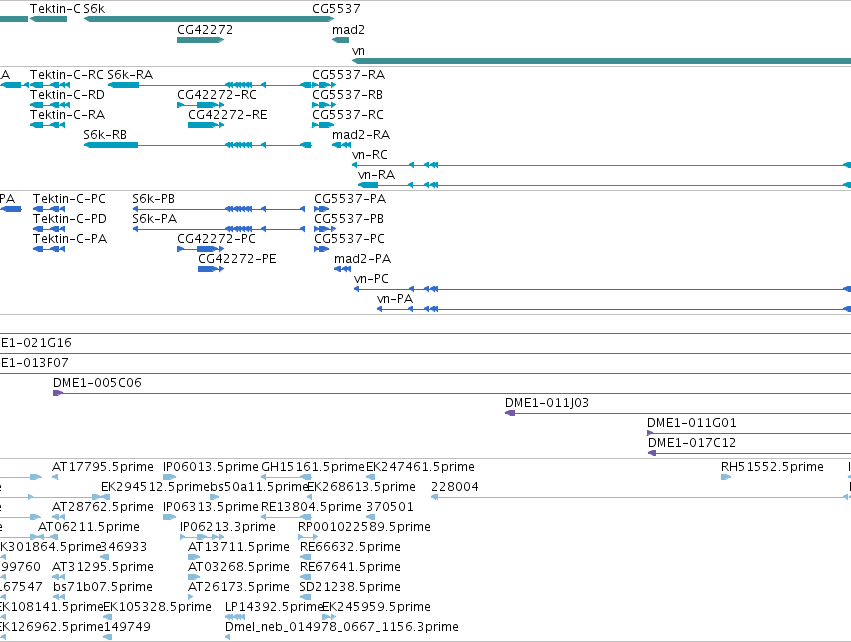Click transcript Tektin-C-RD

[x=50, y=105]
